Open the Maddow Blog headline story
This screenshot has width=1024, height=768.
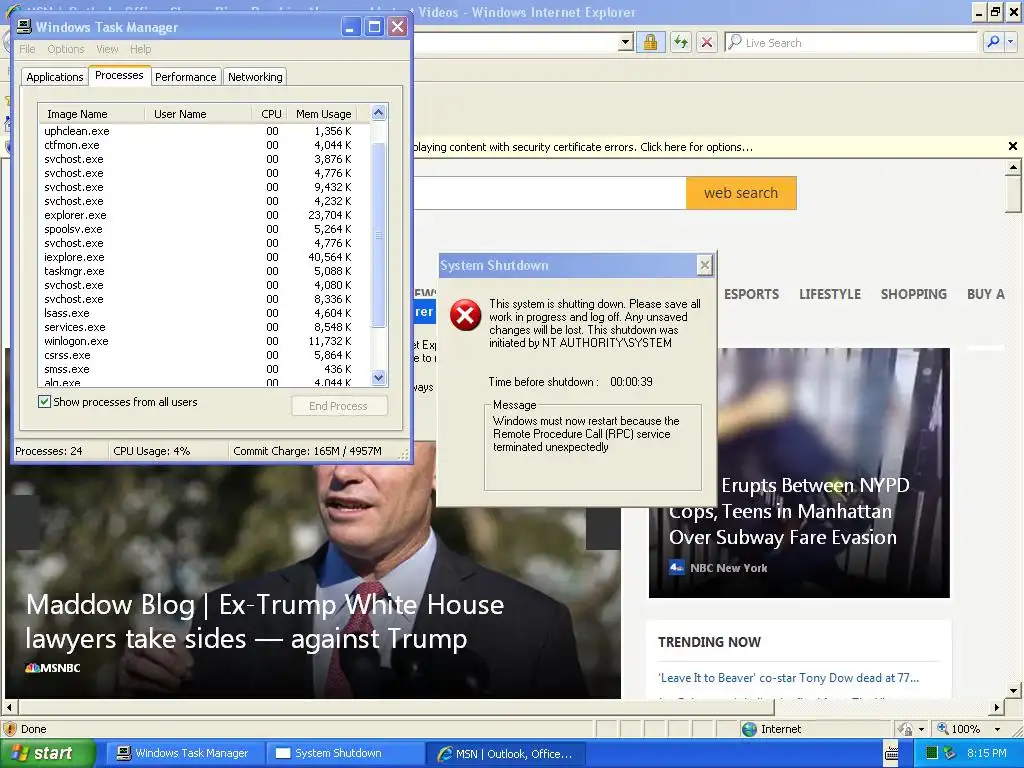(x=264, y=622)
